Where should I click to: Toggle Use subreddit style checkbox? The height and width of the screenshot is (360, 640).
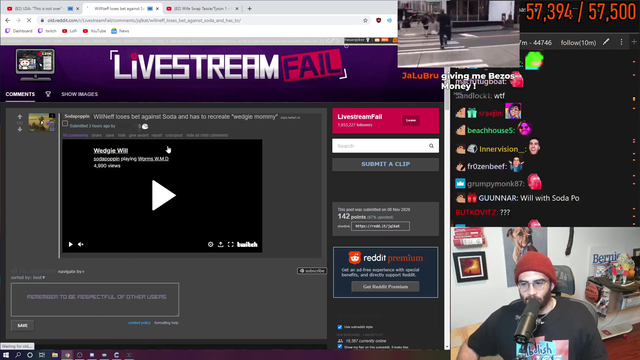(340, 327)
